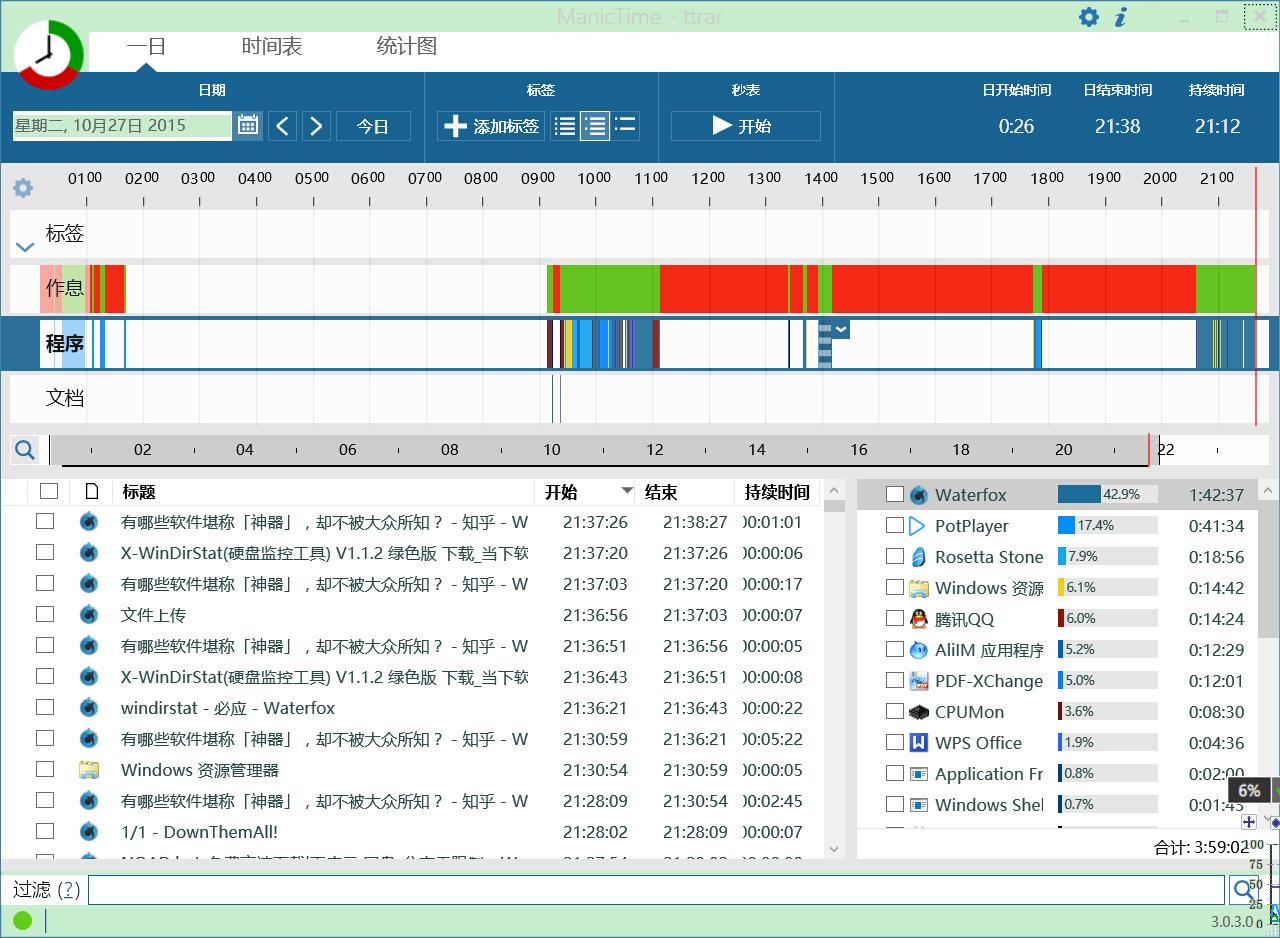Click the green status indicator circle
The width and height of the screenshot is (1280, 938).
click(23, 920)
